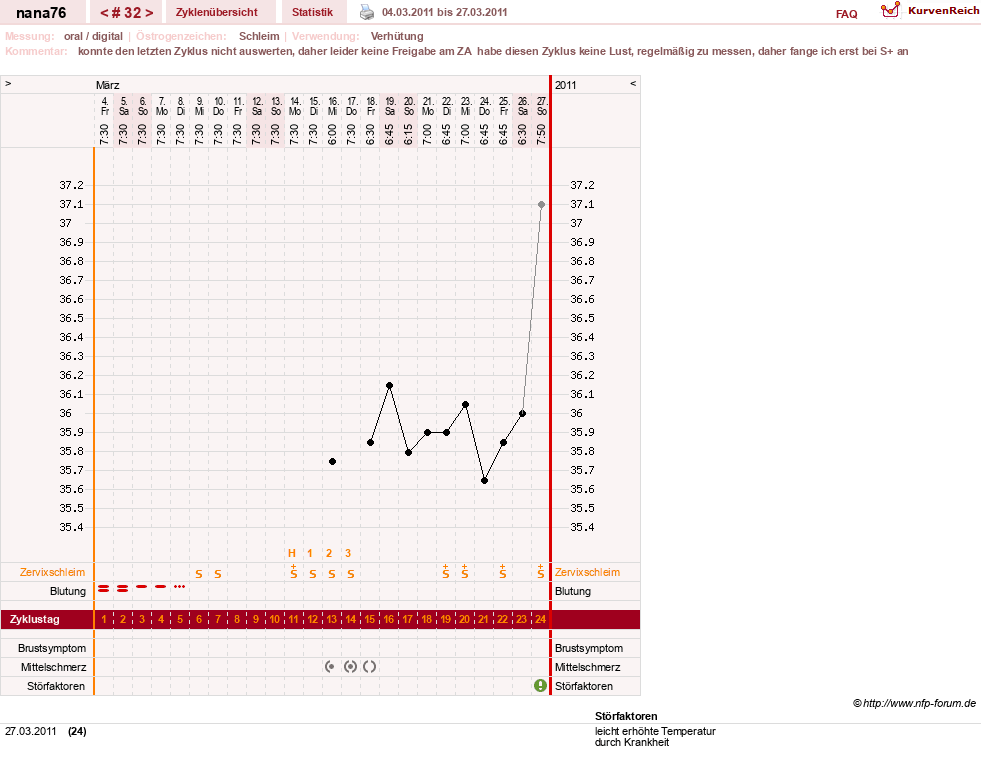Click the printer icon
This screenshot has height=769, width=981.
367,12
